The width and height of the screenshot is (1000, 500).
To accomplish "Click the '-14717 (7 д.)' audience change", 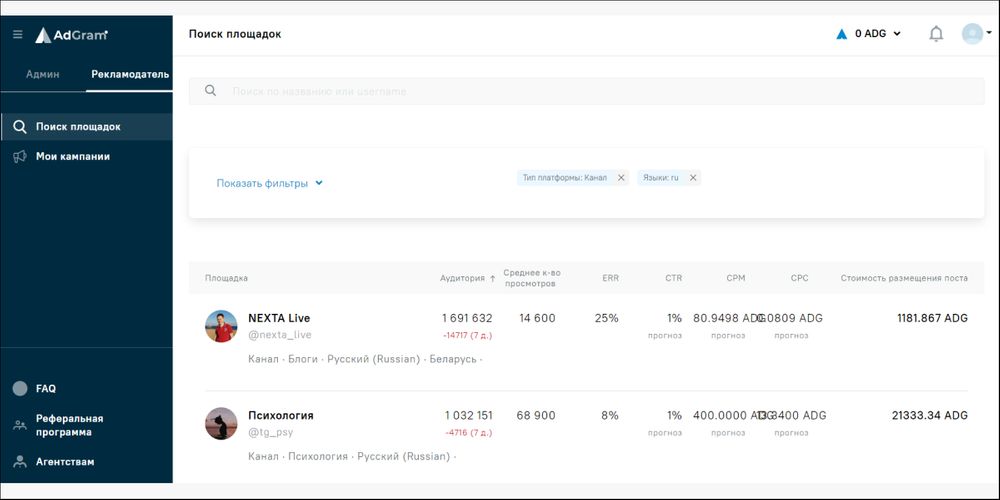I will pos(467,335).
